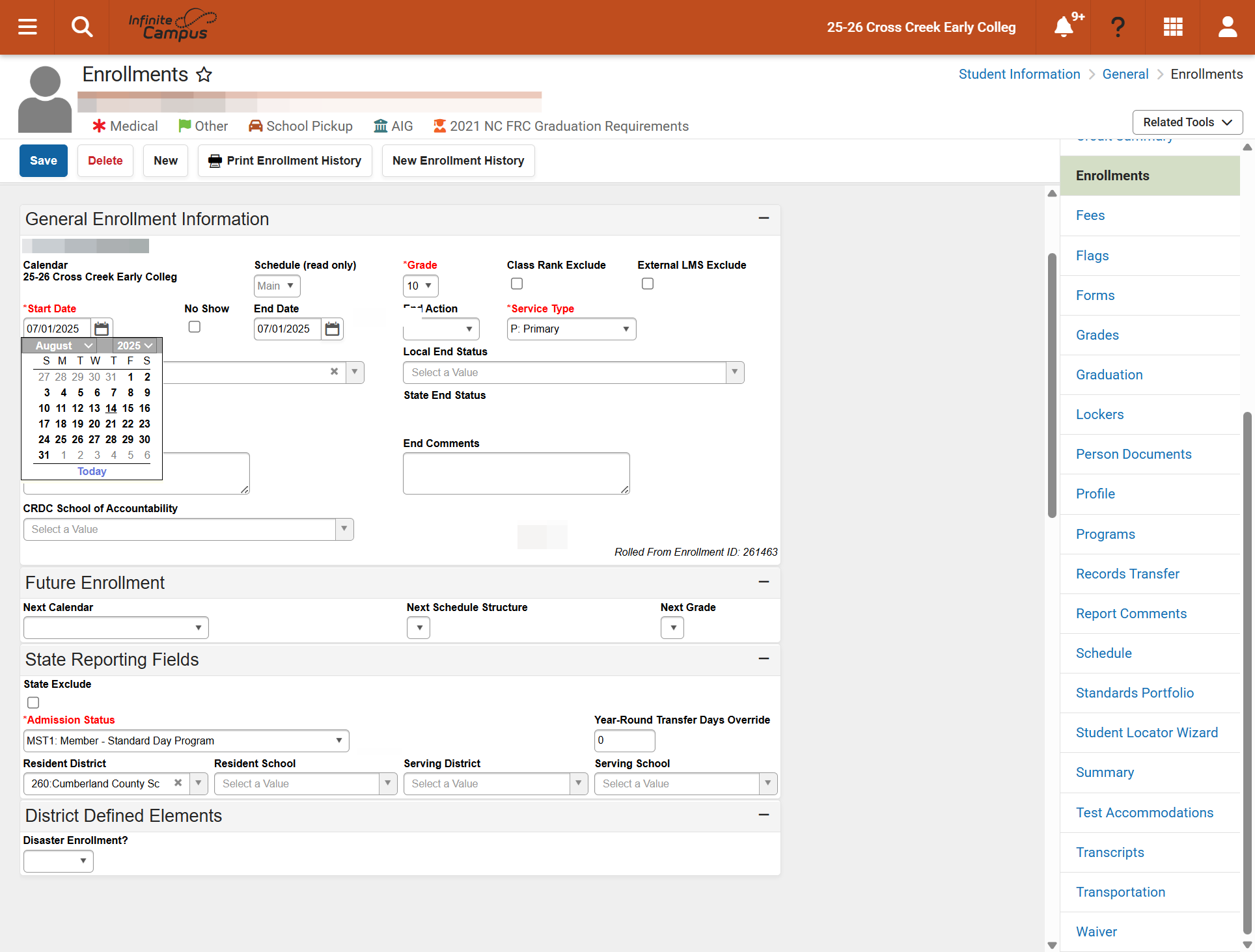This screenshot has height=952, width=1255.
Task: Tick the State Exclude checkbox
Action: click(33, 702)
